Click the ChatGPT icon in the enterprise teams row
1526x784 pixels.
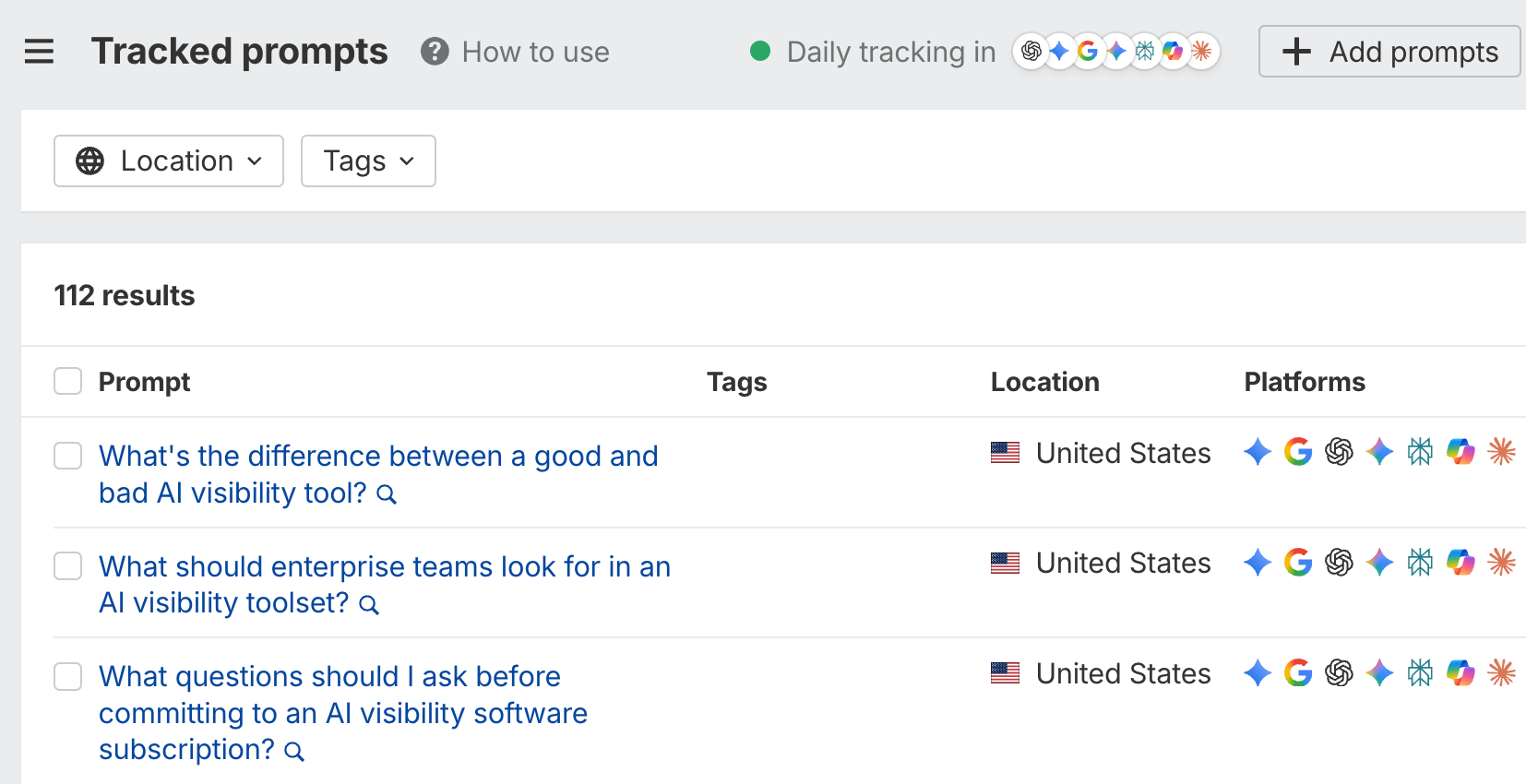point(1339,562)
